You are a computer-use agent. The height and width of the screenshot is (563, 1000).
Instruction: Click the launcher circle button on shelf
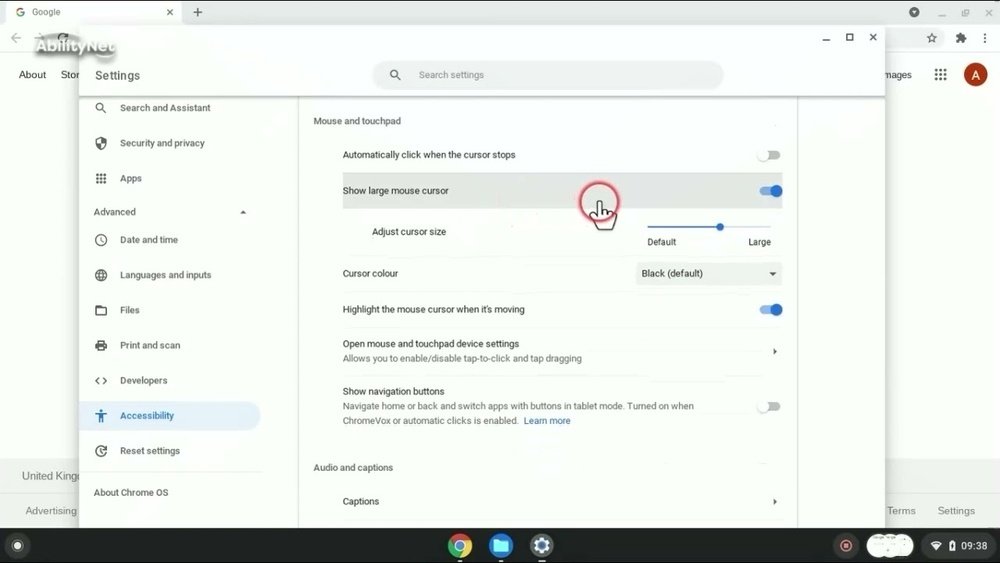tap(17, 545)
